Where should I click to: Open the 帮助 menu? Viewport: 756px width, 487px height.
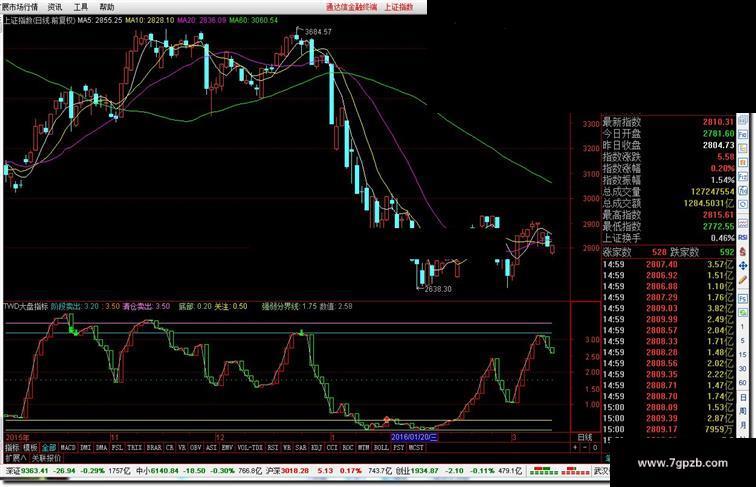tap(107, 7)
